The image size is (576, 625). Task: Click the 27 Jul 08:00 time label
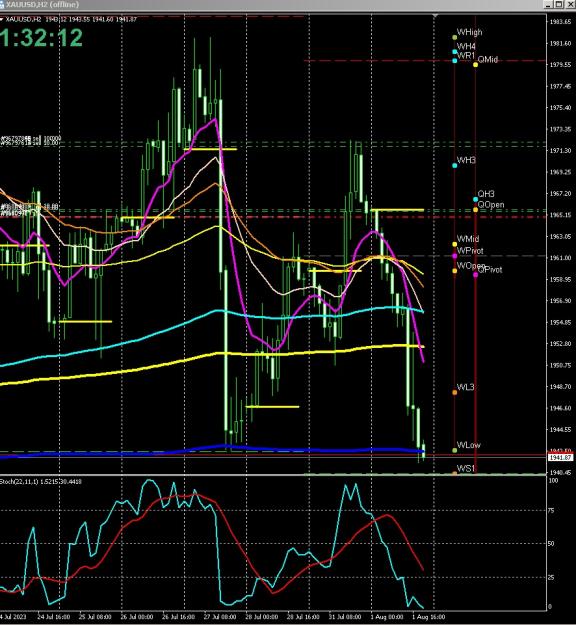220,617
